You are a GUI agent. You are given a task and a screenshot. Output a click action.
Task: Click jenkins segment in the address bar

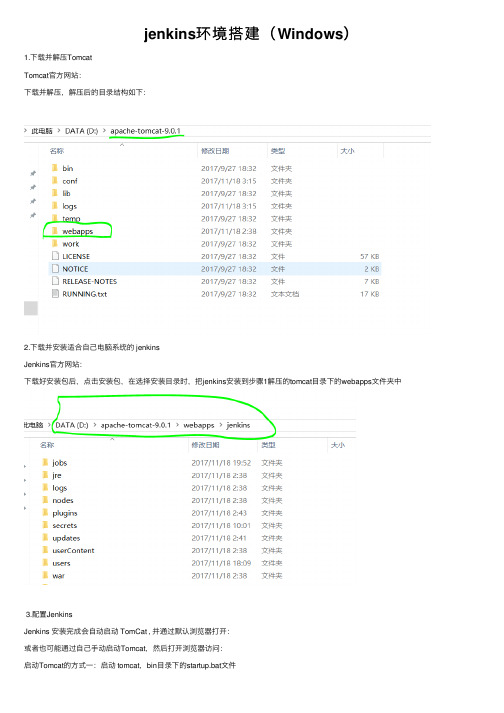coord(238,425)
